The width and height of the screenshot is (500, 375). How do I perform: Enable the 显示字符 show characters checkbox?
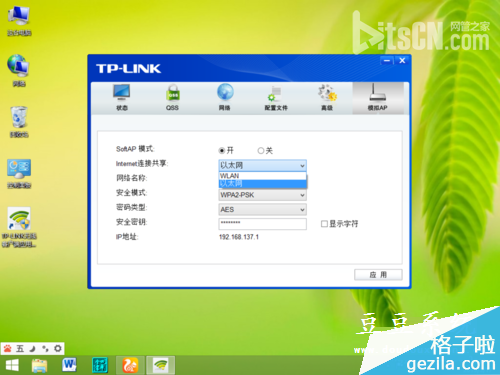[x=324, y=224]
